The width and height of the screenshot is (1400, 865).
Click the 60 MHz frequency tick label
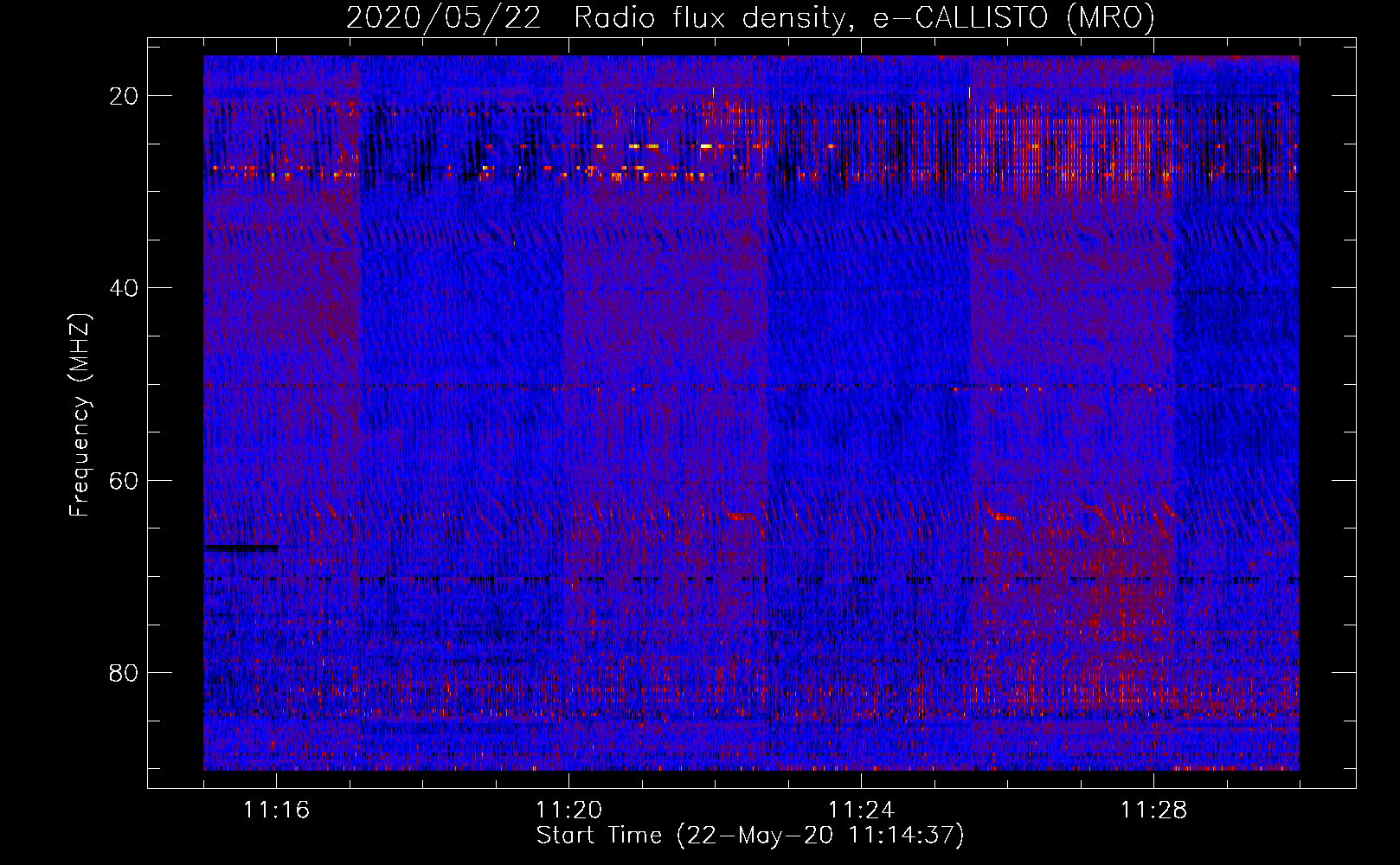tap(124, 480)
